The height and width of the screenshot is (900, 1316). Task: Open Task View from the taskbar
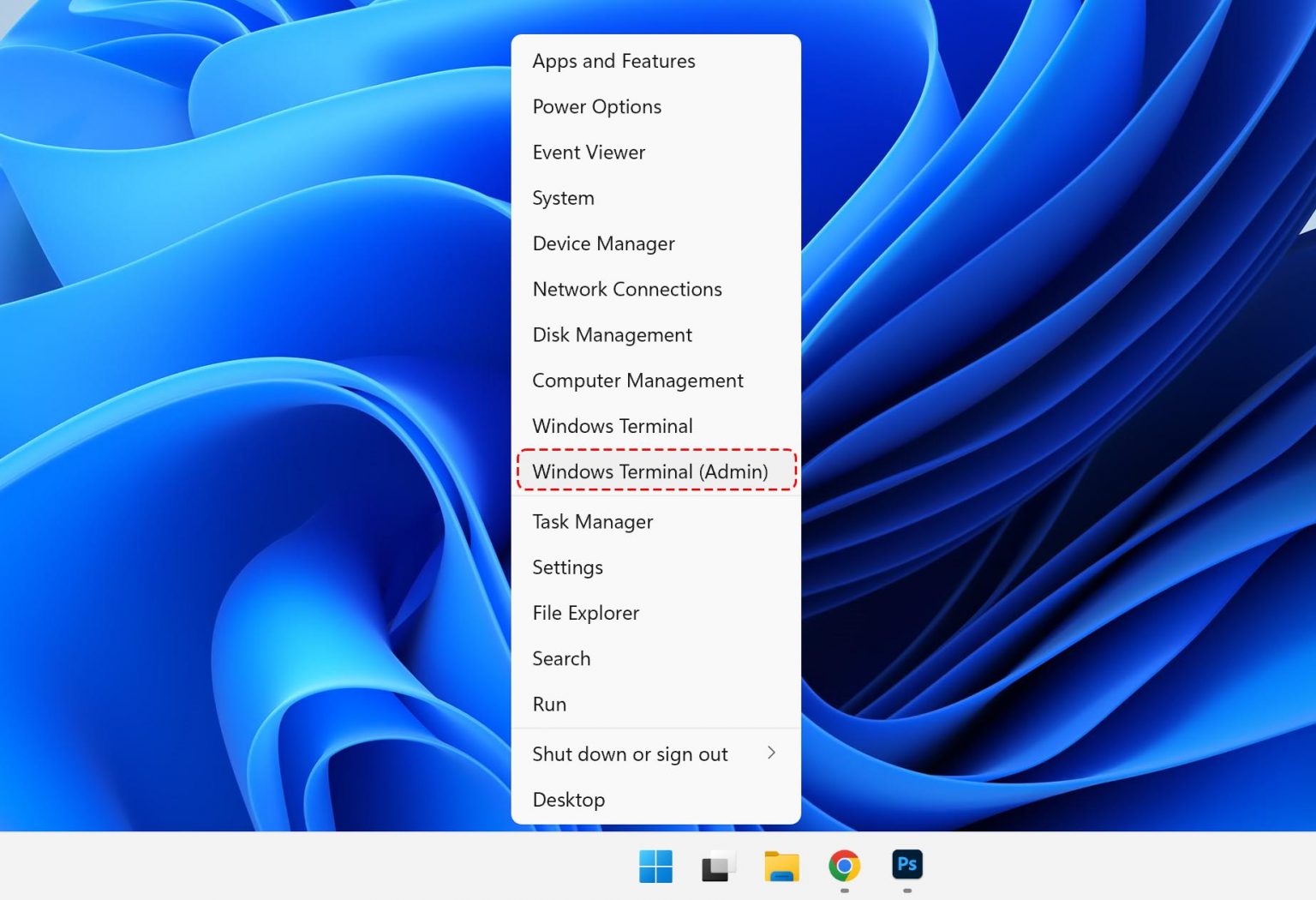(718, 866)
